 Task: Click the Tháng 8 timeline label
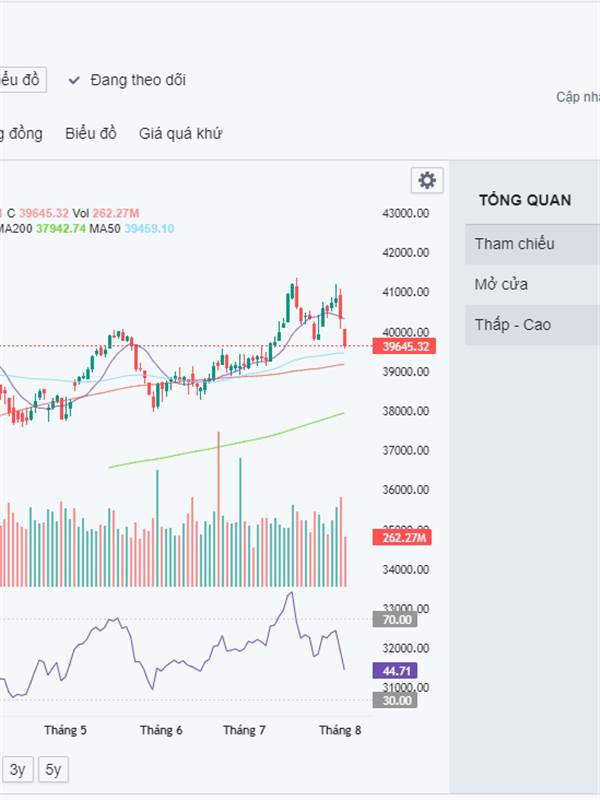point(340,730)
